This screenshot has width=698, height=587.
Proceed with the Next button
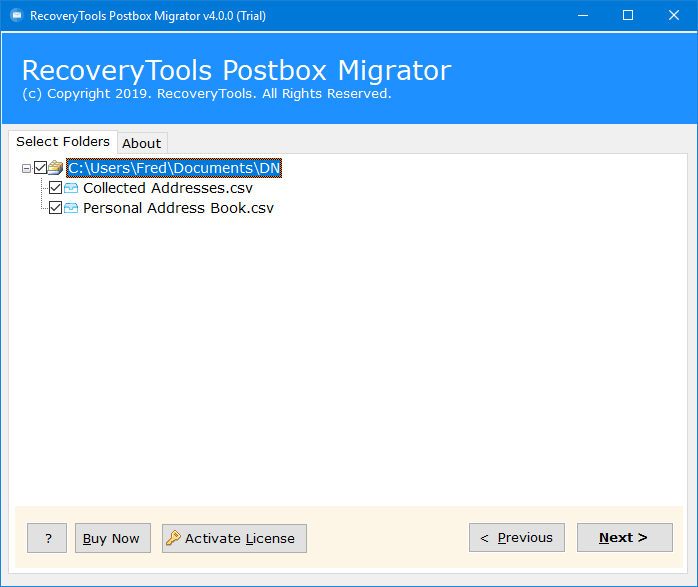pyautogui.click(x=625, y=538)
